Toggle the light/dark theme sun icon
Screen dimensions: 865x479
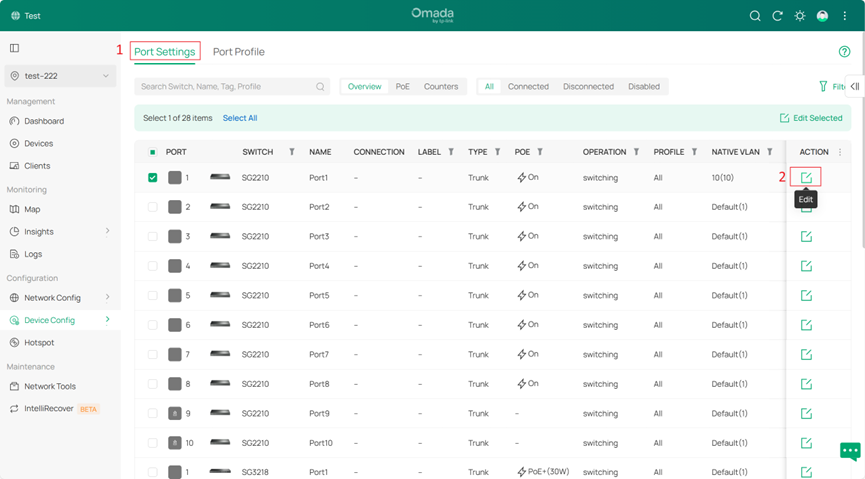[799, 16]
